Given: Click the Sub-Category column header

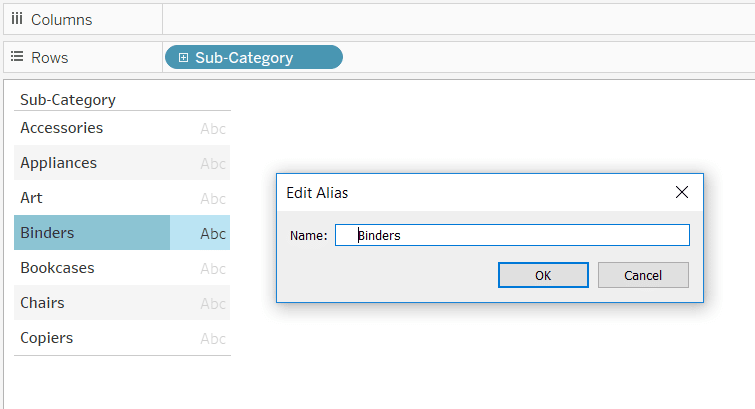Looking at the screenshot, I should click(x=68, y=100).
